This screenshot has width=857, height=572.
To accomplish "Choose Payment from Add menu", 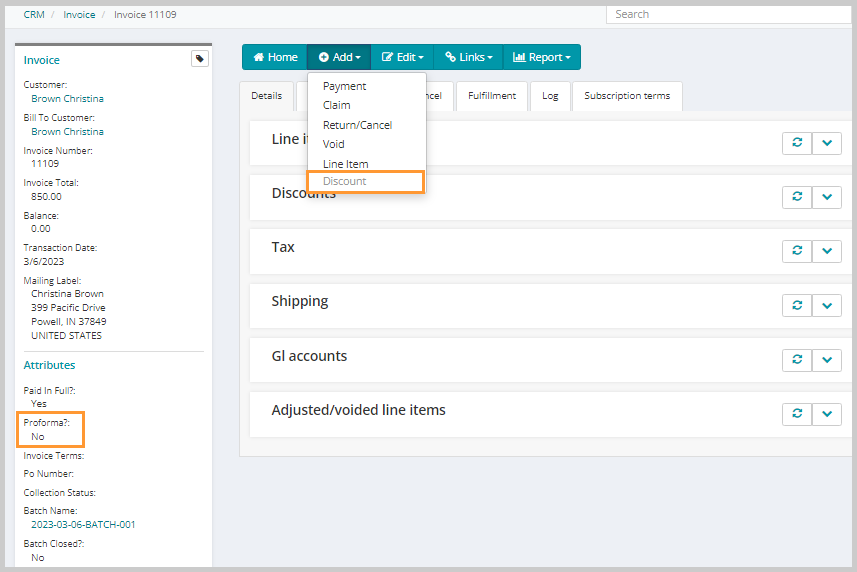I will pos(344,86).
